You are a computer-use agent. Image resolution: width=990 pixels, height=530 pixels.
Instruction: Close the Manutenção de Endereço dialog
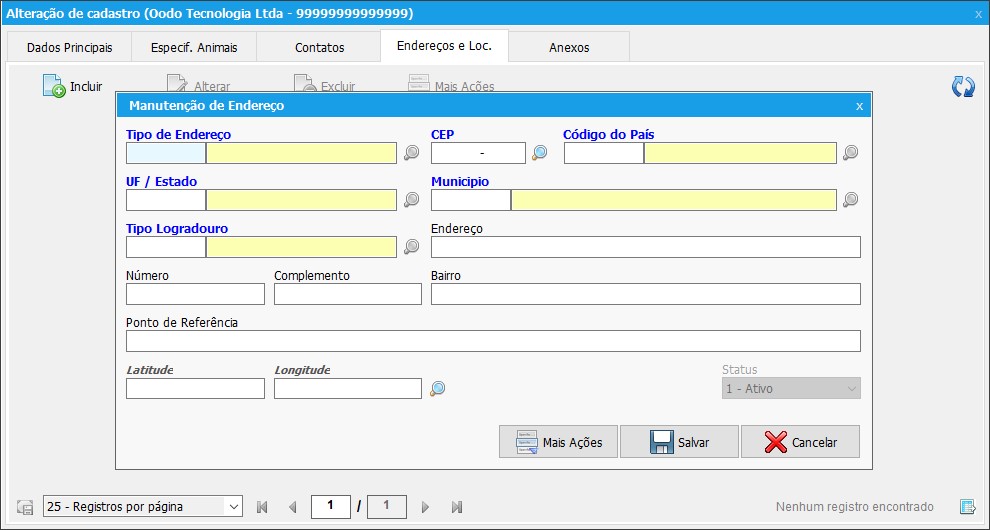[x=859, y=106]
